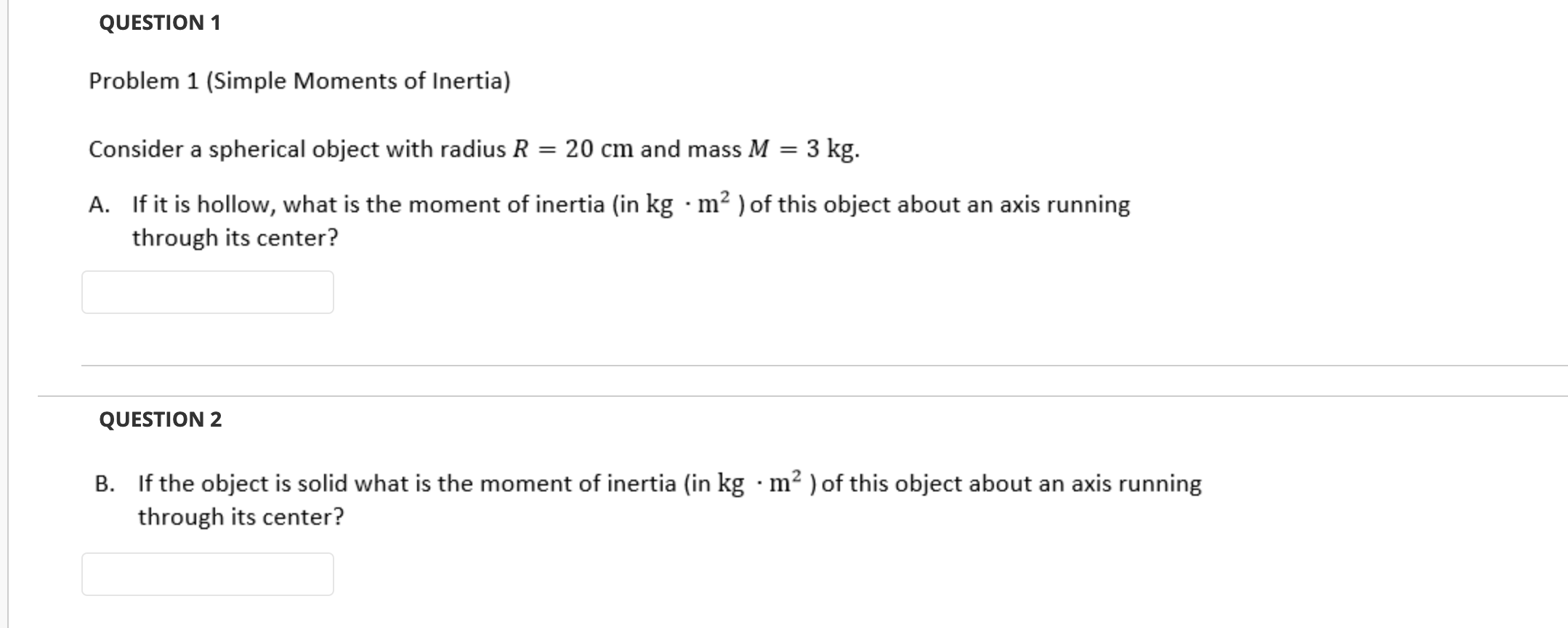Select the phrase 'through its center' in Question 2
Image resolution: width=1568 pixels, height=628 pixels.
(x=240, y=517)
